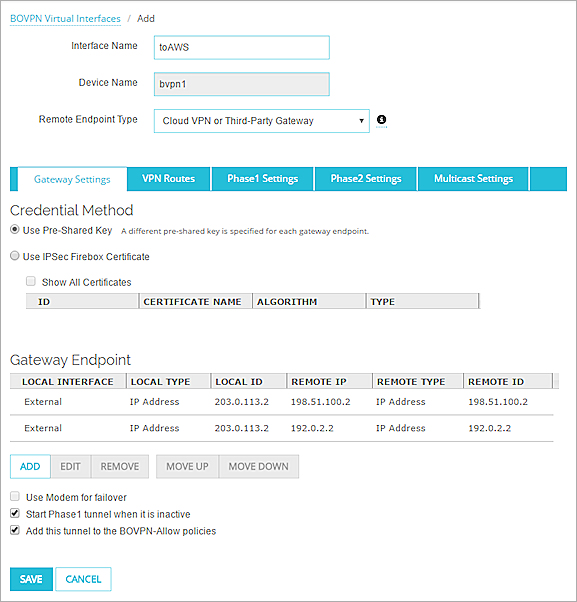Enable Use Modem for failover
577x602 pixels.
point(15,496)
